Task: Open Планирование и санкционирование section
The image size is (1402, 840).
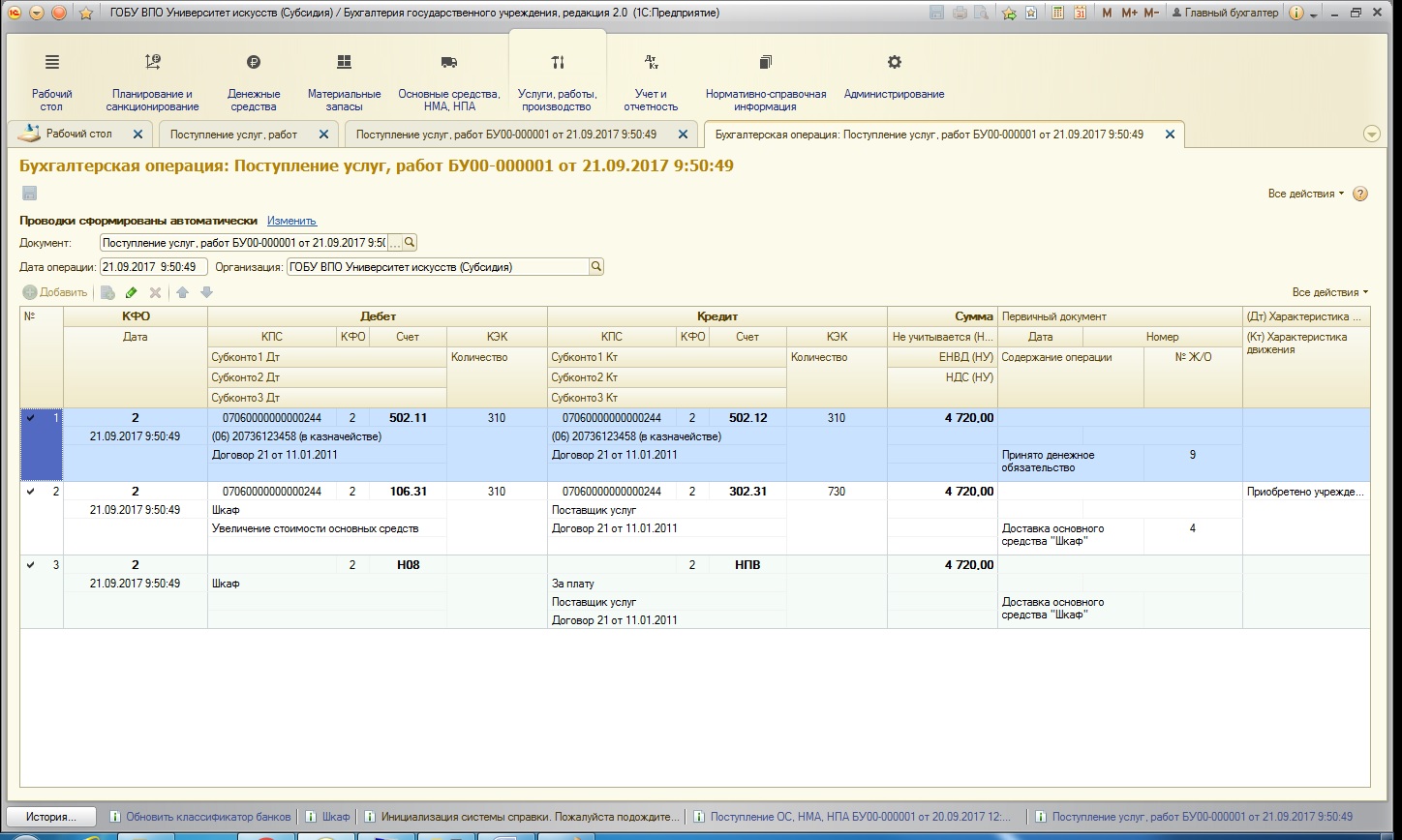Action: click(x=153, y=82)
